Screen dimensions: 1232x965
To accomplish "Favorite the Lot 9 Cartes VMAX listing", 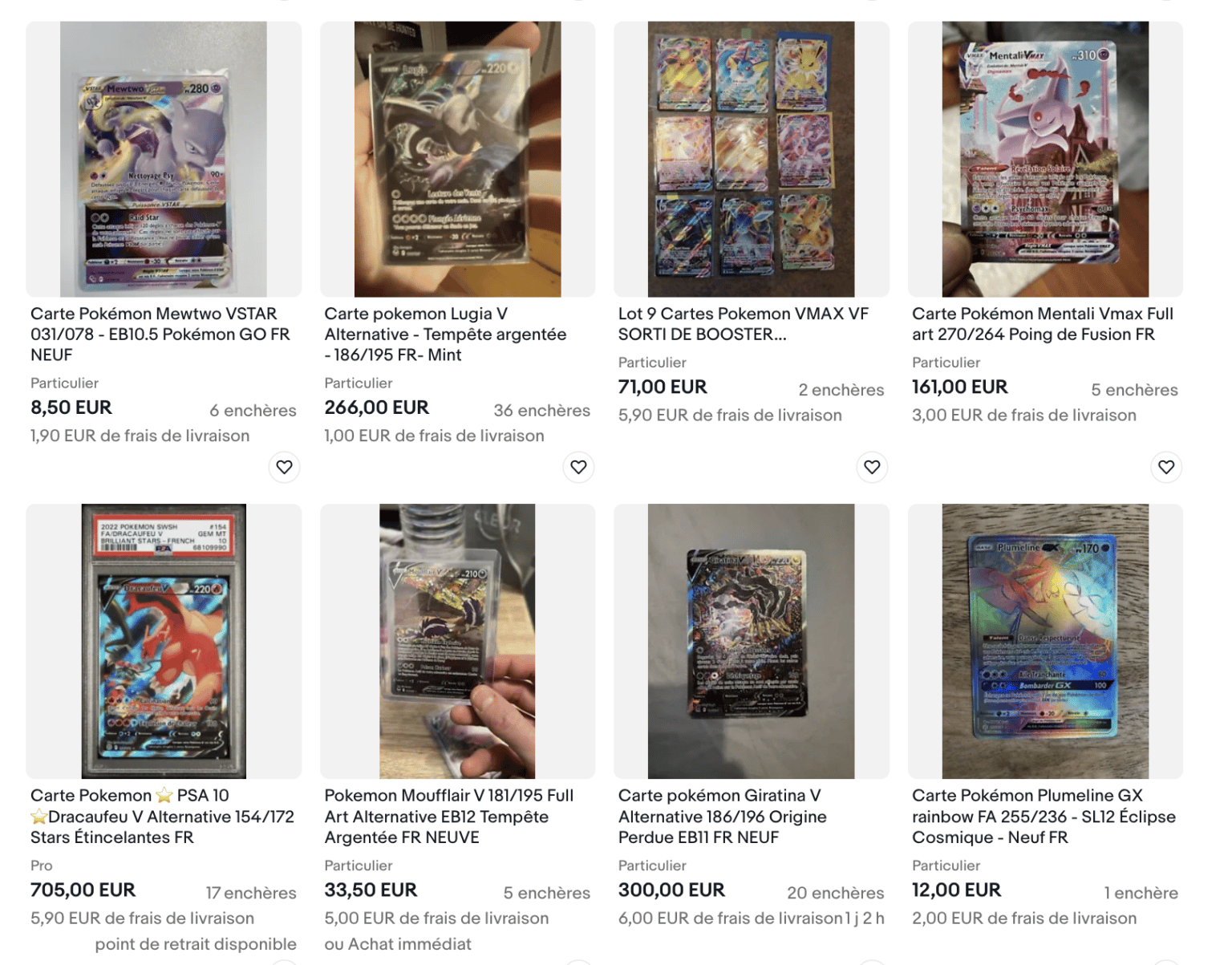I will [x=872, y=467].
